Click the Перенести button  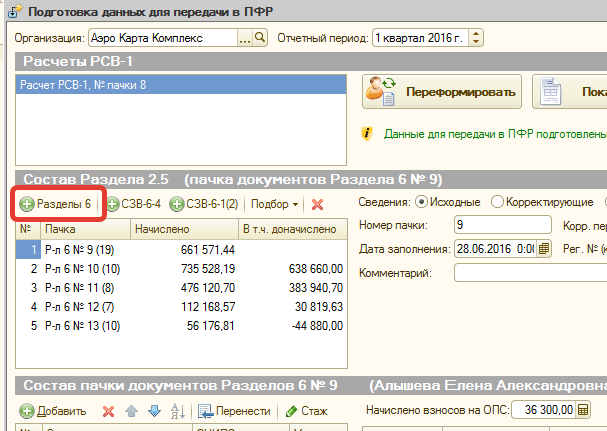[x=234, y=411]
